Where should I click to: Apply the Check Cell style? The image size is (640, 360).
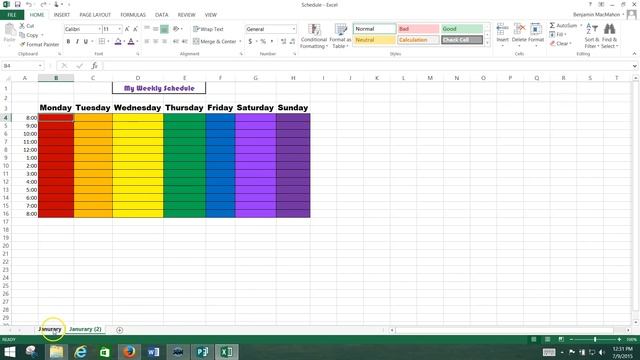462,40
